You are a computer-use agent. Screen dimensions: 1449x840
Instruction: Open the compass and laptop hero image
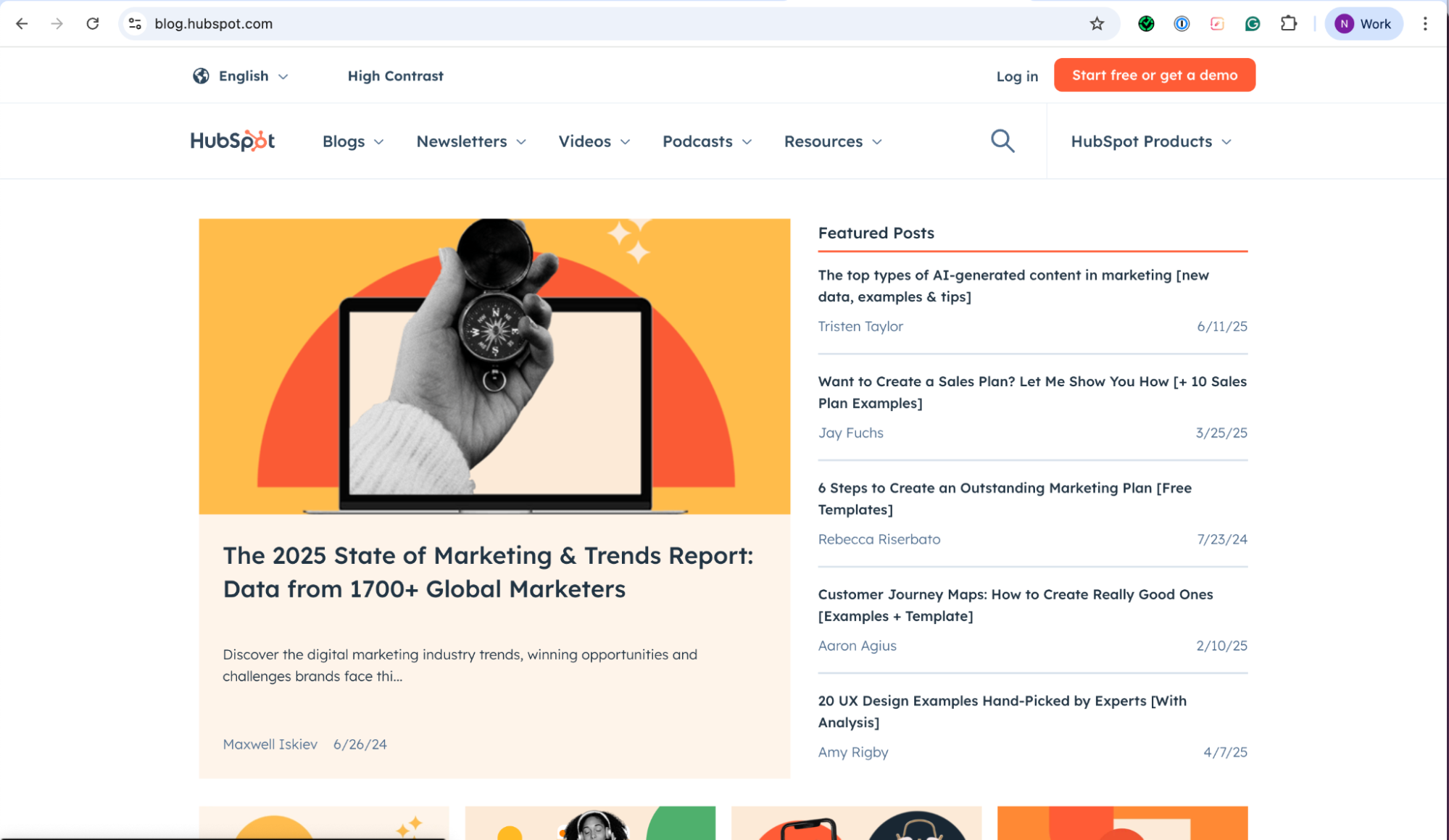click(494, 367)
